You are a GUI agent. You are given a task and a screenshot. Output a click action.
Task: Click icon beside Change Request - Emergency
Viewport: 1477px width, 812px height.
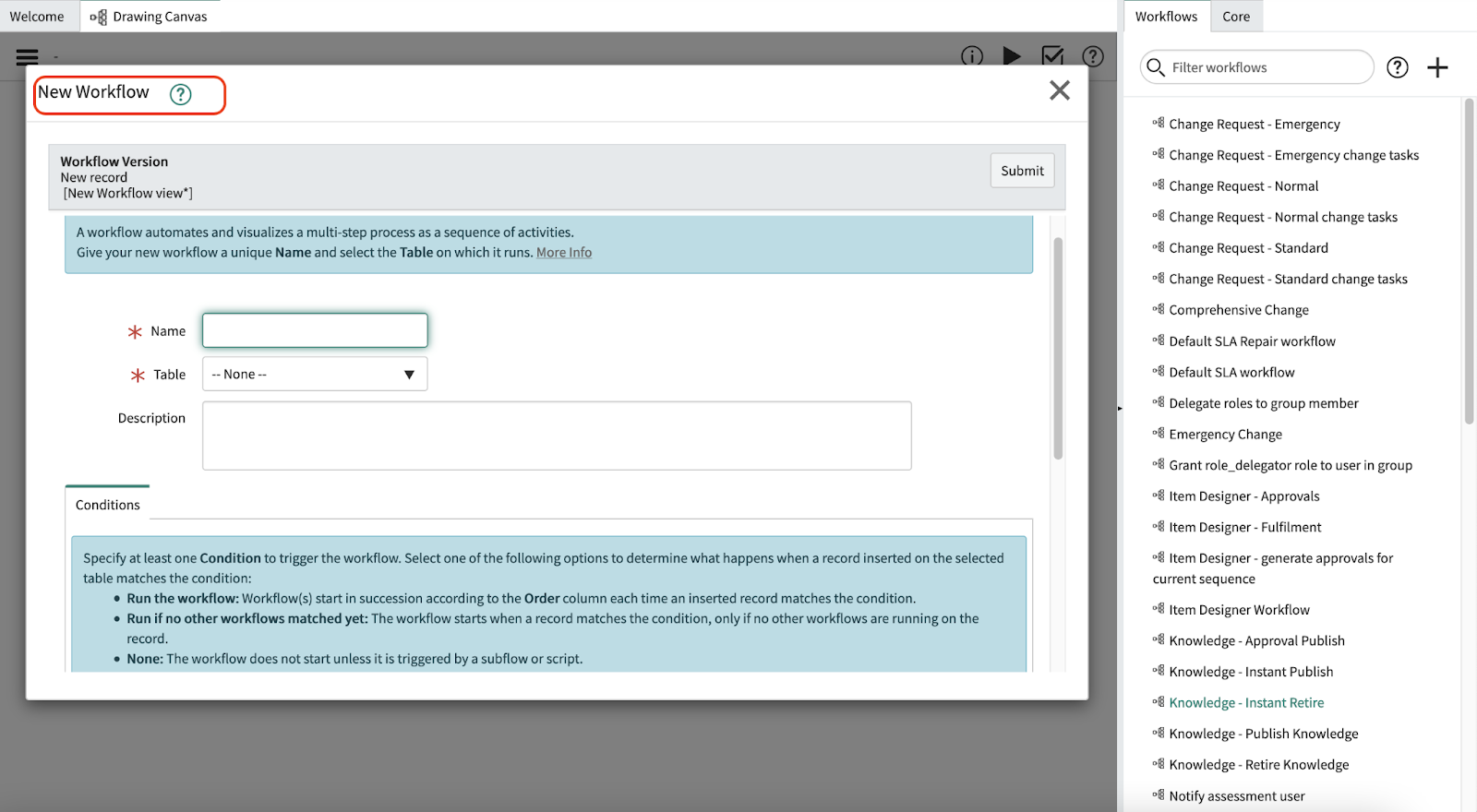pos(1159,123)
